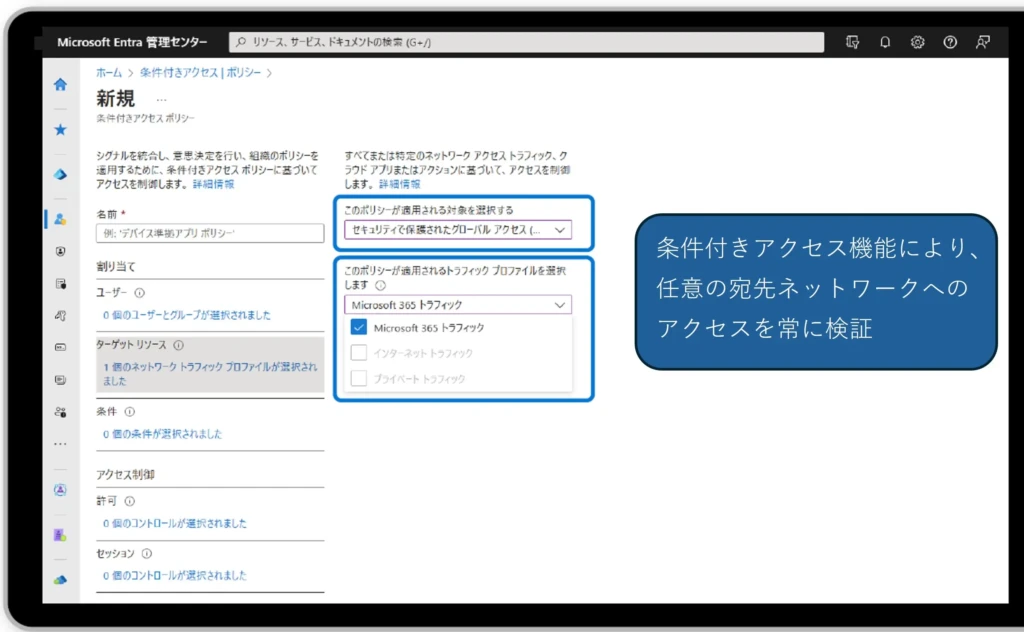Go to ホーム breadcrumb
Image resolution: width=1024 pixels, height=632 pixels.
click(109, 72)
